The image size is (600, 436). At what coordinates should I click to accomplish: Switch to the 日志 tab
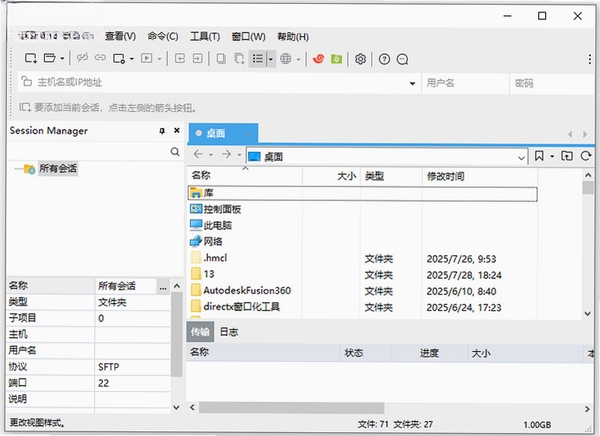(x=229, y=332)
